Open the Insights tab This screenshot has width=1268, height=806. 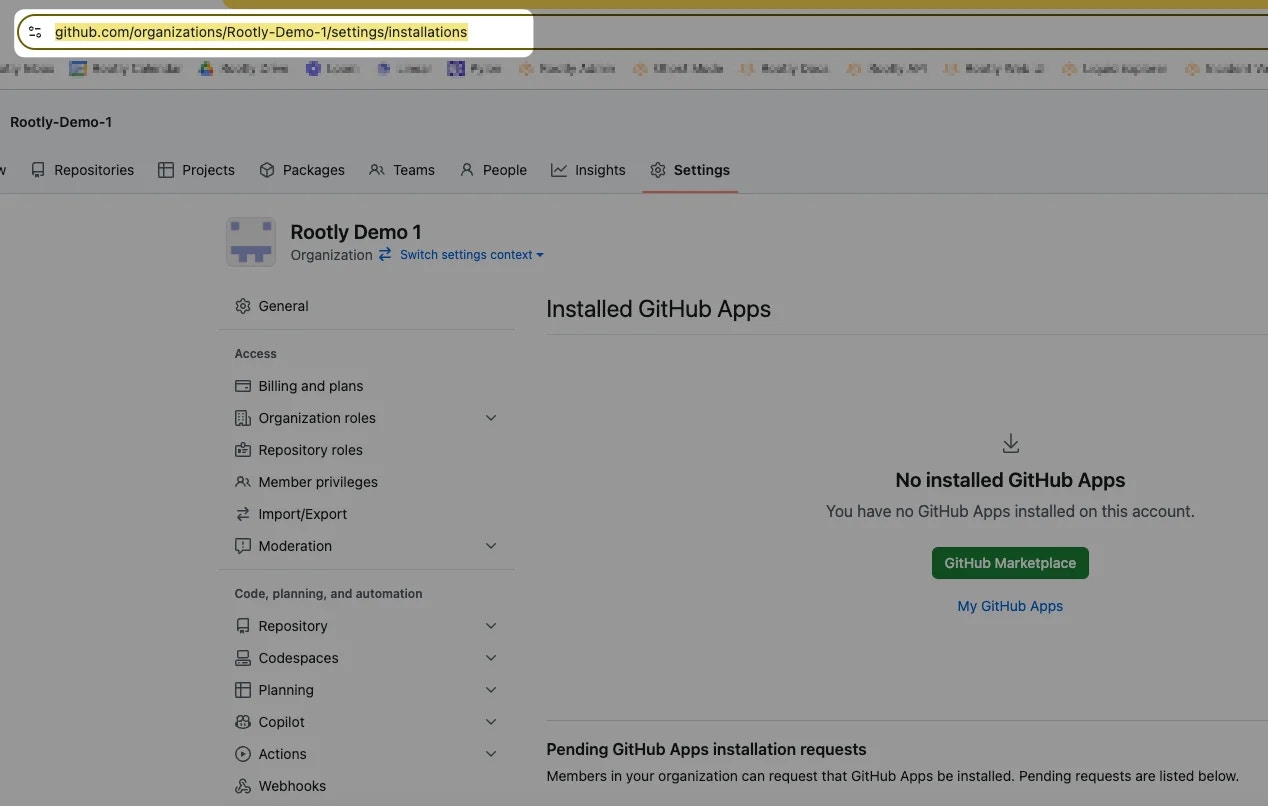pos(588,170)
